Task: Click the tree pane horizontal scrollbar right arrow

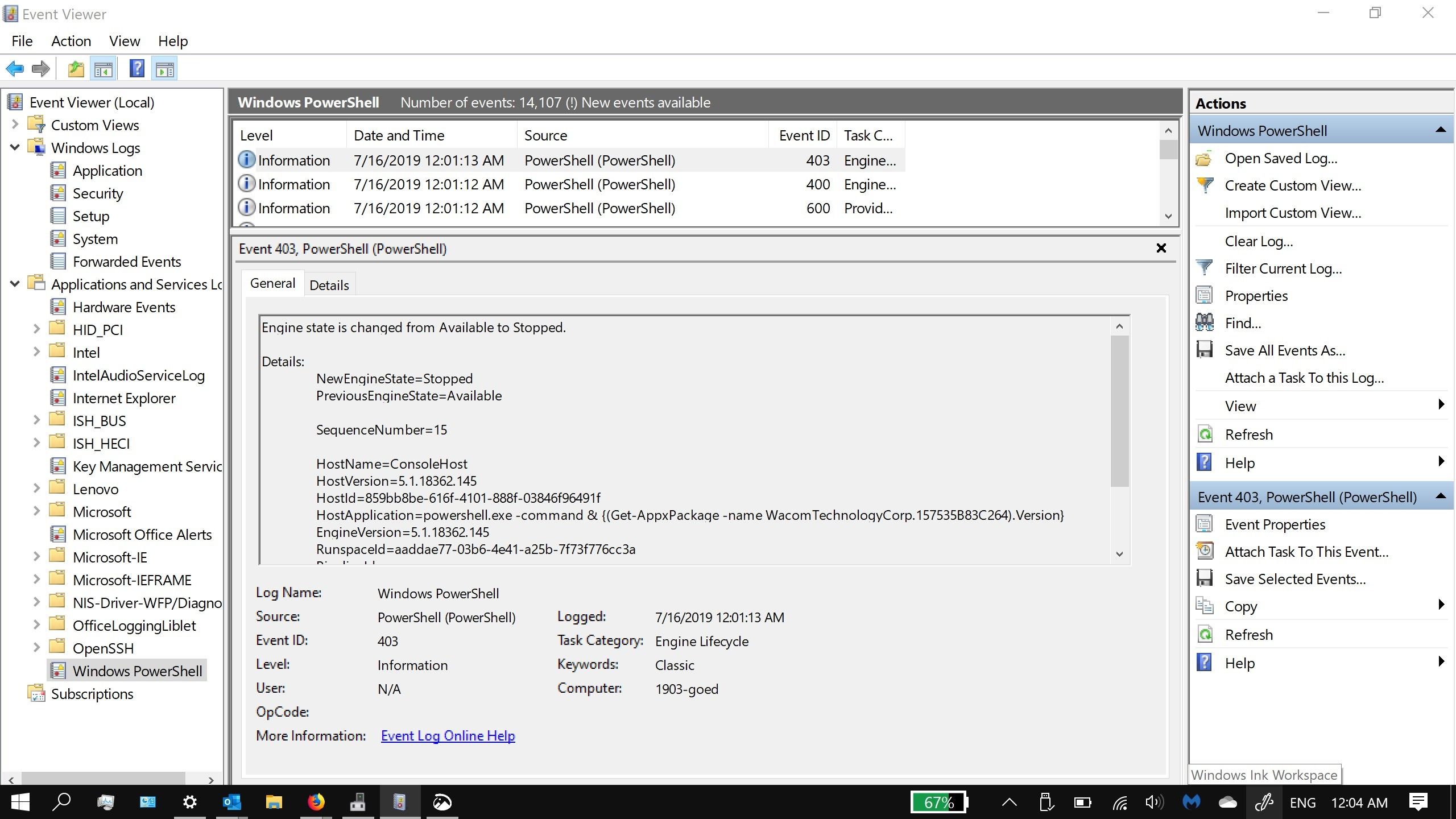Action: pyautogui.click(x=211, y=780)
